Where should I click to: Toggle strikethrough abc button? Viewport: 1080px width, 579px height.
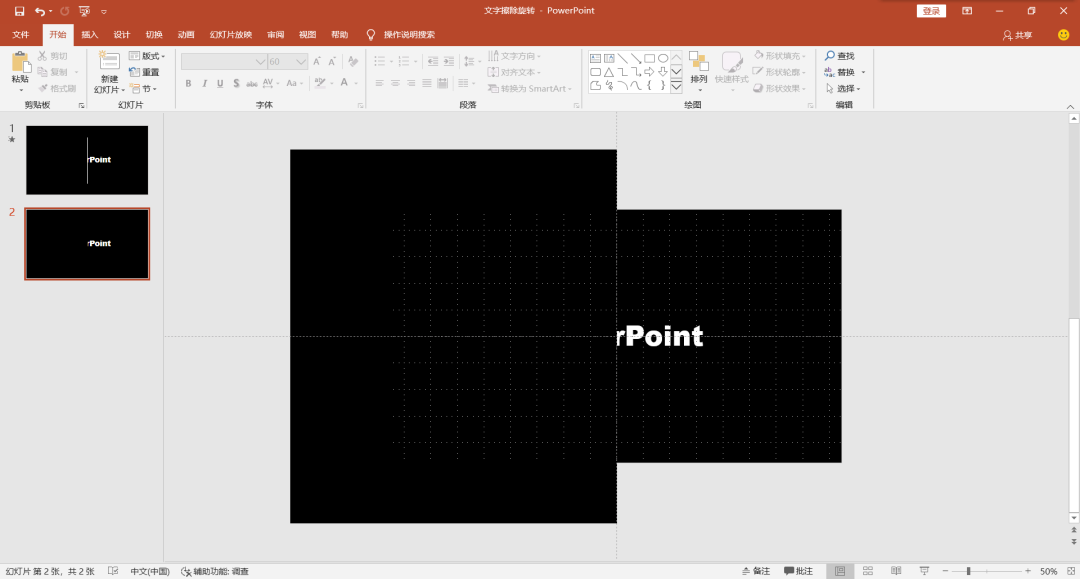tap(251, 83)
